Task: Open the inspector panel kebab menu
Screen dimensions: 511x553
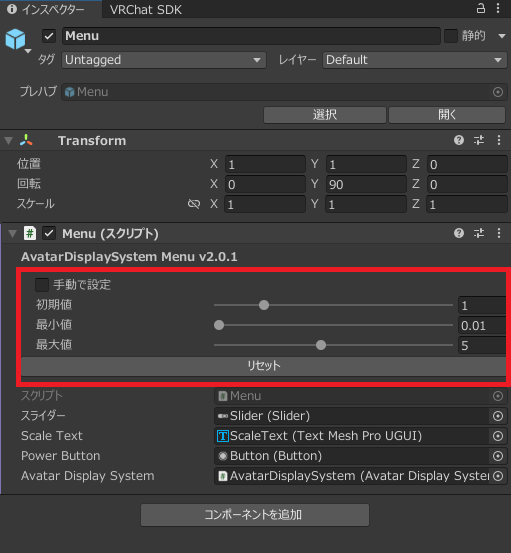Action: click(x=498, y=8)
